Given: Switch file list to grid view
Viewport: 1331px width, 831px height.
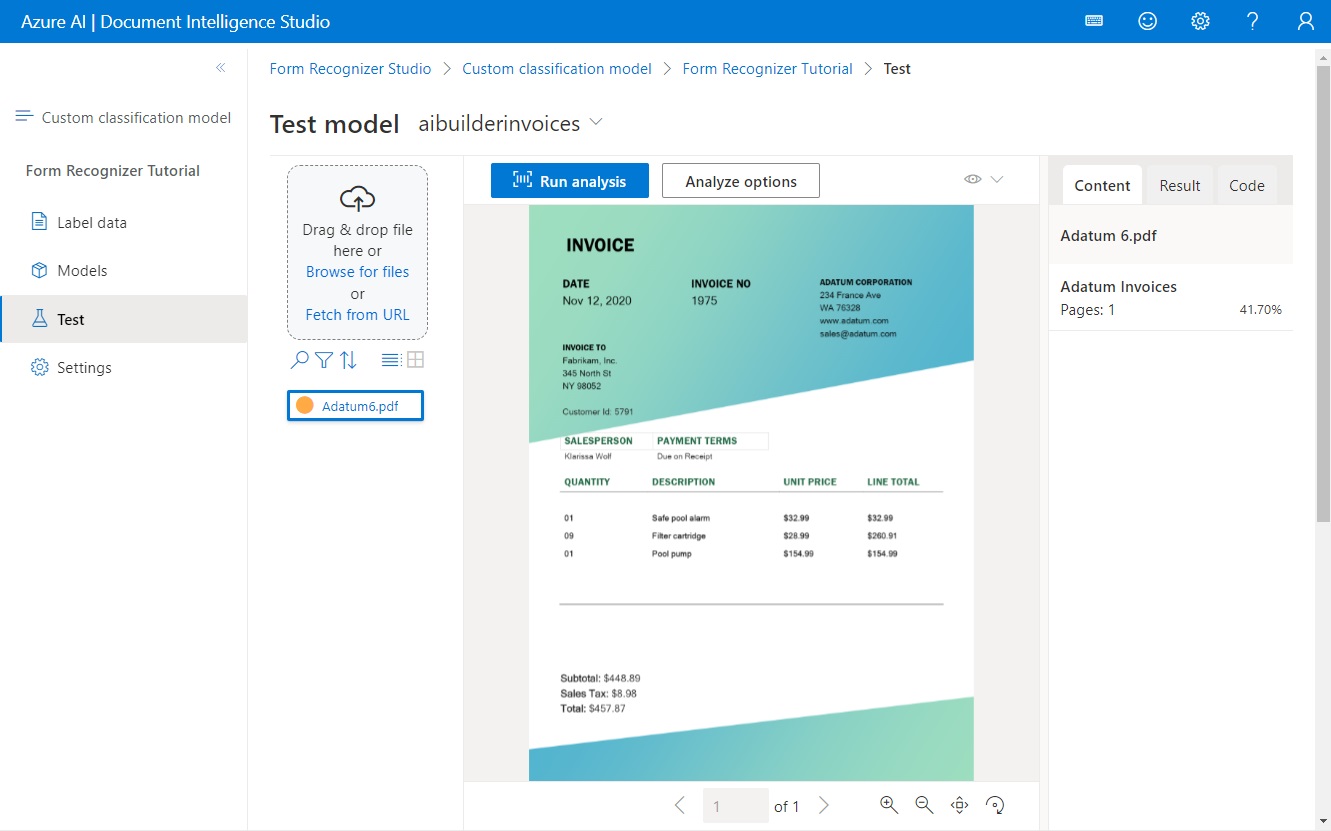Looking at the screenshot, I should 414,358.
